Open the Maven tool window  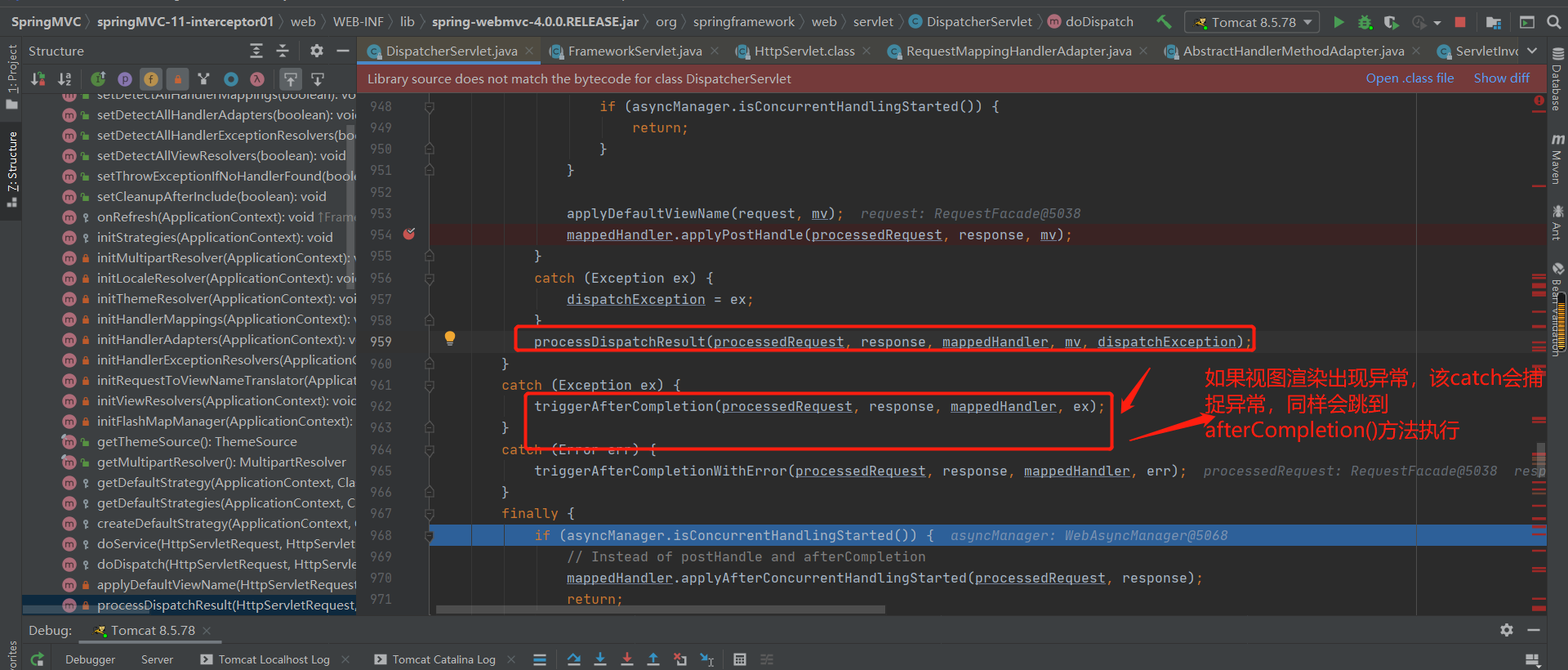1557,159
